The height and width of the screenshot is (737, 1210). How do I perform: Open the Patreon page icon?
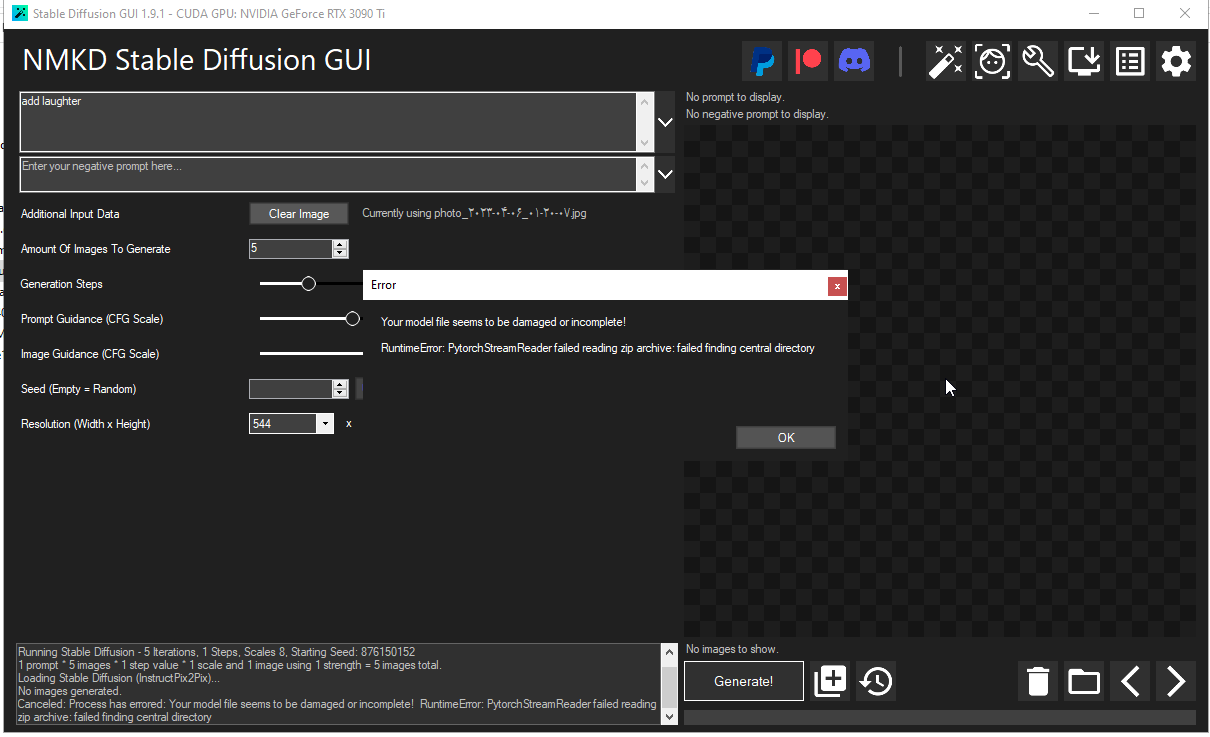click(808, 61)
